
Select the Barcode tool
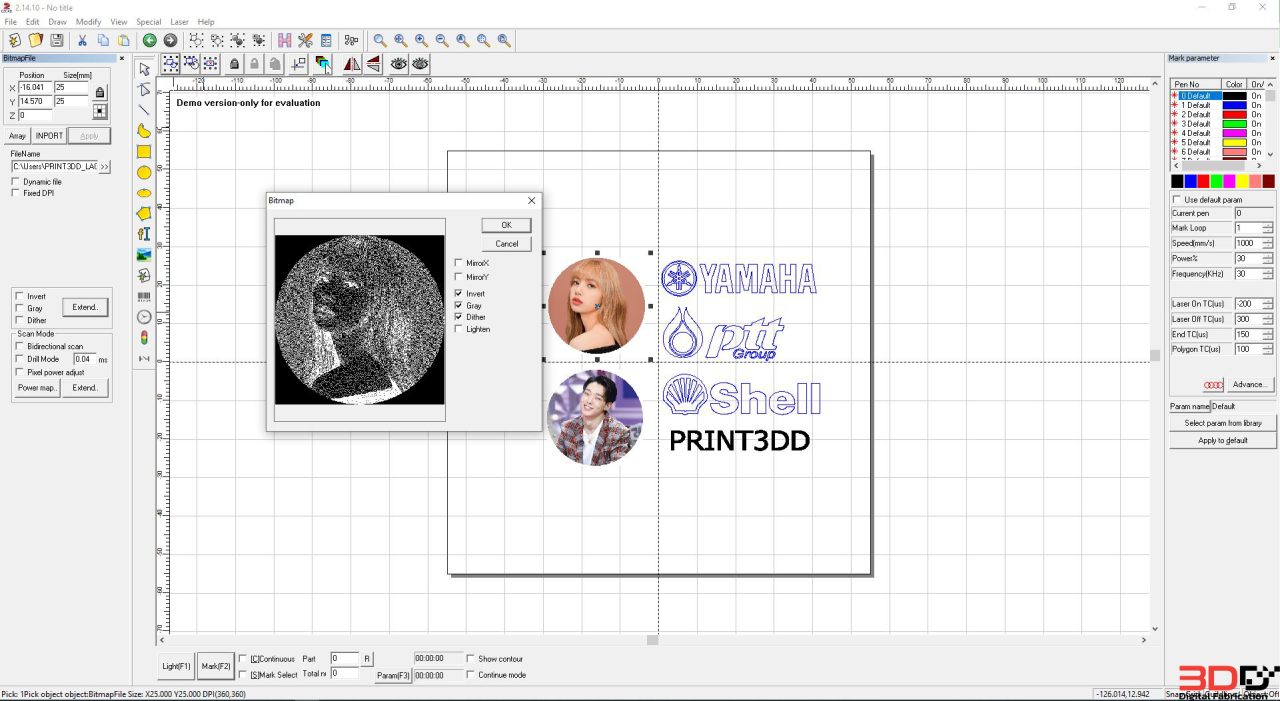tap(143, 295)
